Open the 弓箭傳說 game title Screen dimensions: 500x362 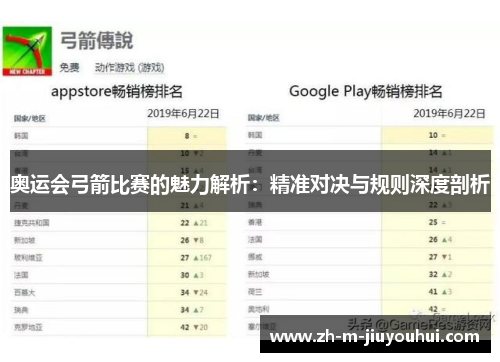click(x=97, y=41)
